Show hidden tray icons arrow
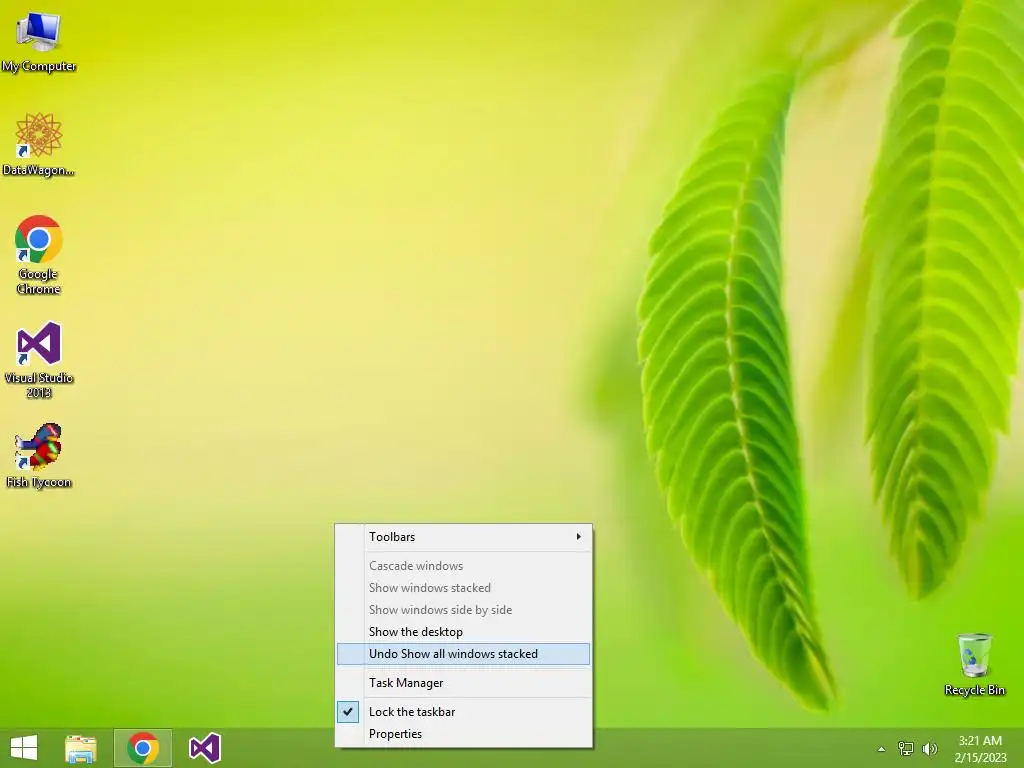The image size is (1024, 768). (x=882, y=749)
